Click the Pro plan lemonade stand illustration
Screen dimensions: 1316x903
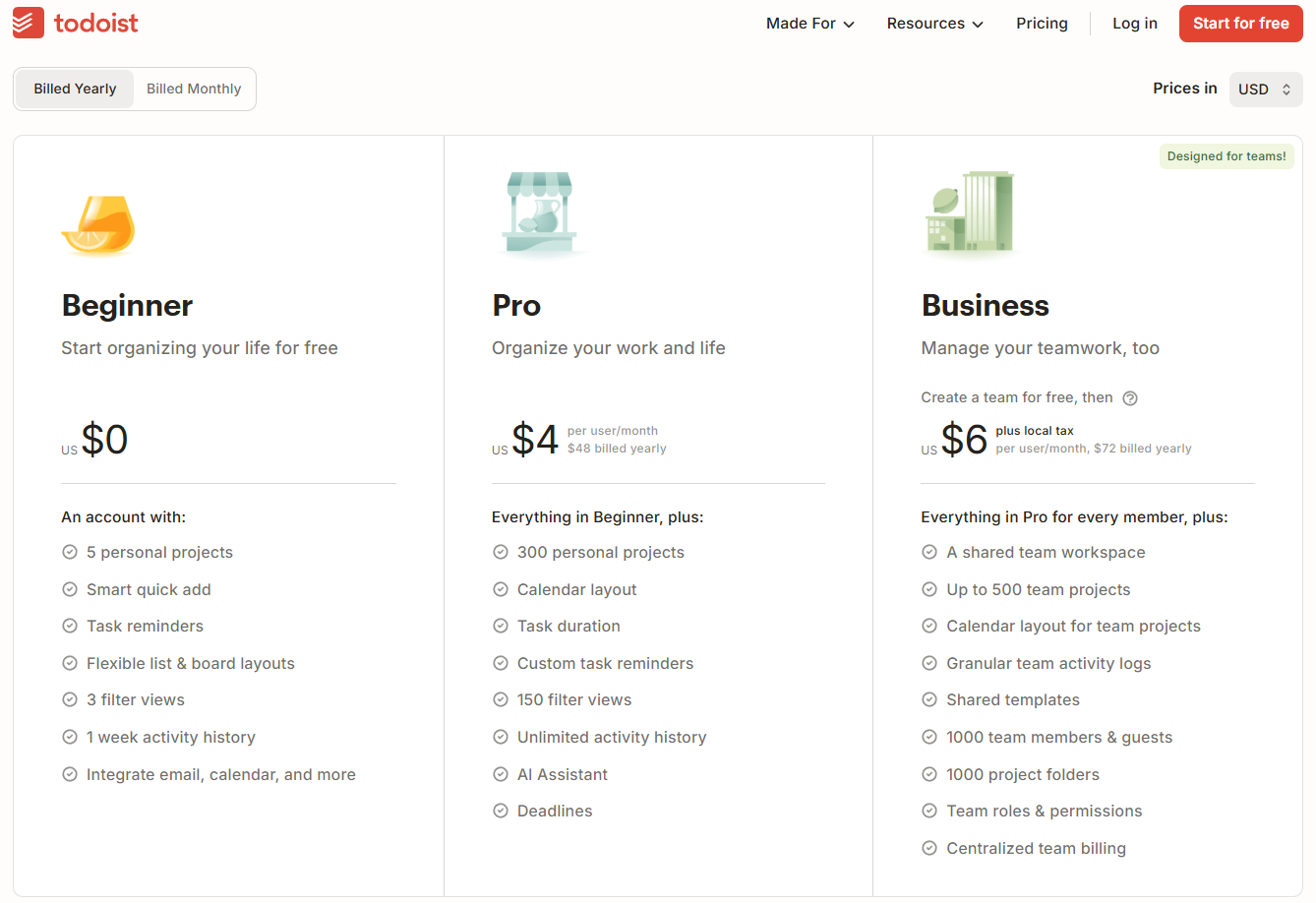(x=539, y=213)
